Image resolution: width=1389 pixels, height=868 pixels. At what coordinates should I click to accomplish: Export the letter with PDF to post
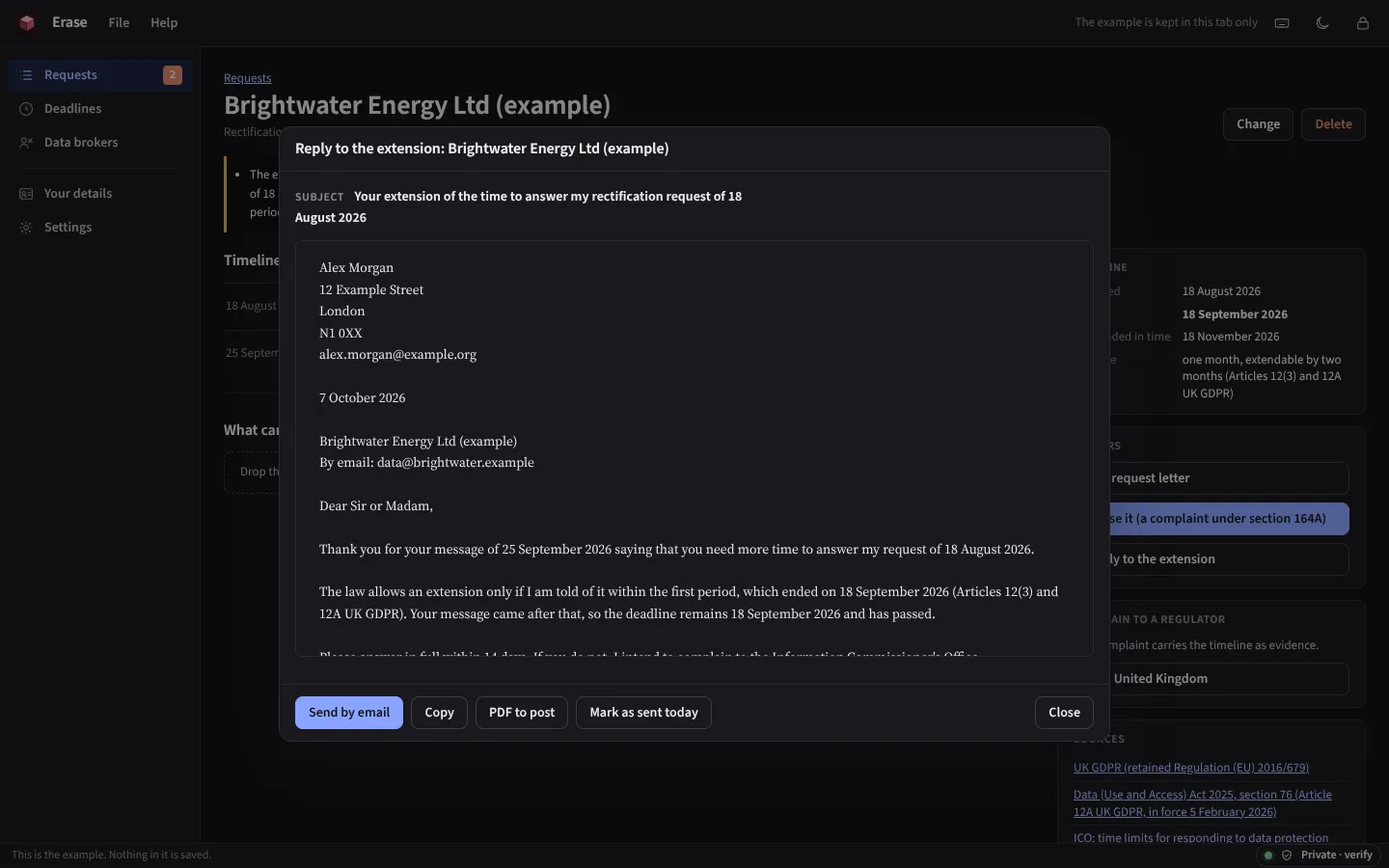click(522, 713)
